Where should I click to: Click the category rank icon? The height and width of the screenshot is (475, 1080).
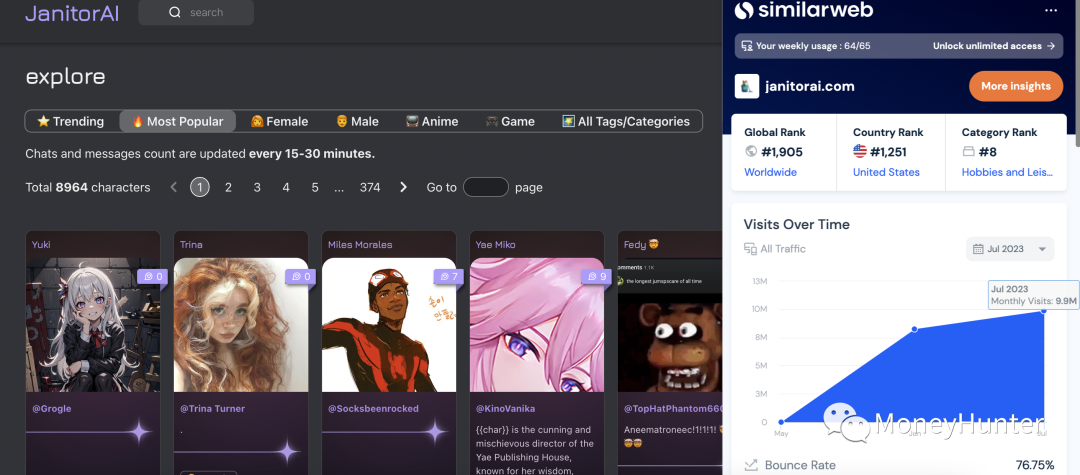pos(968,151)
